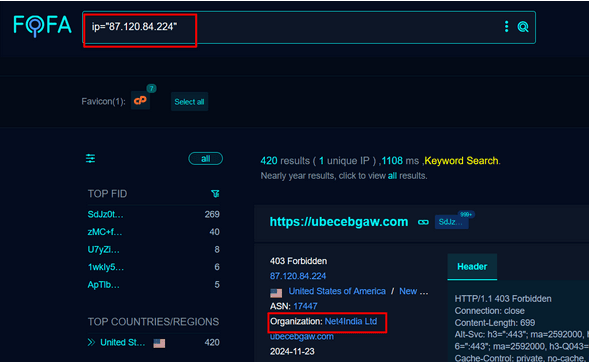591x362 pixels.
Task: Click the count 420 in the United St... row
Action: (x=212, y=342)
